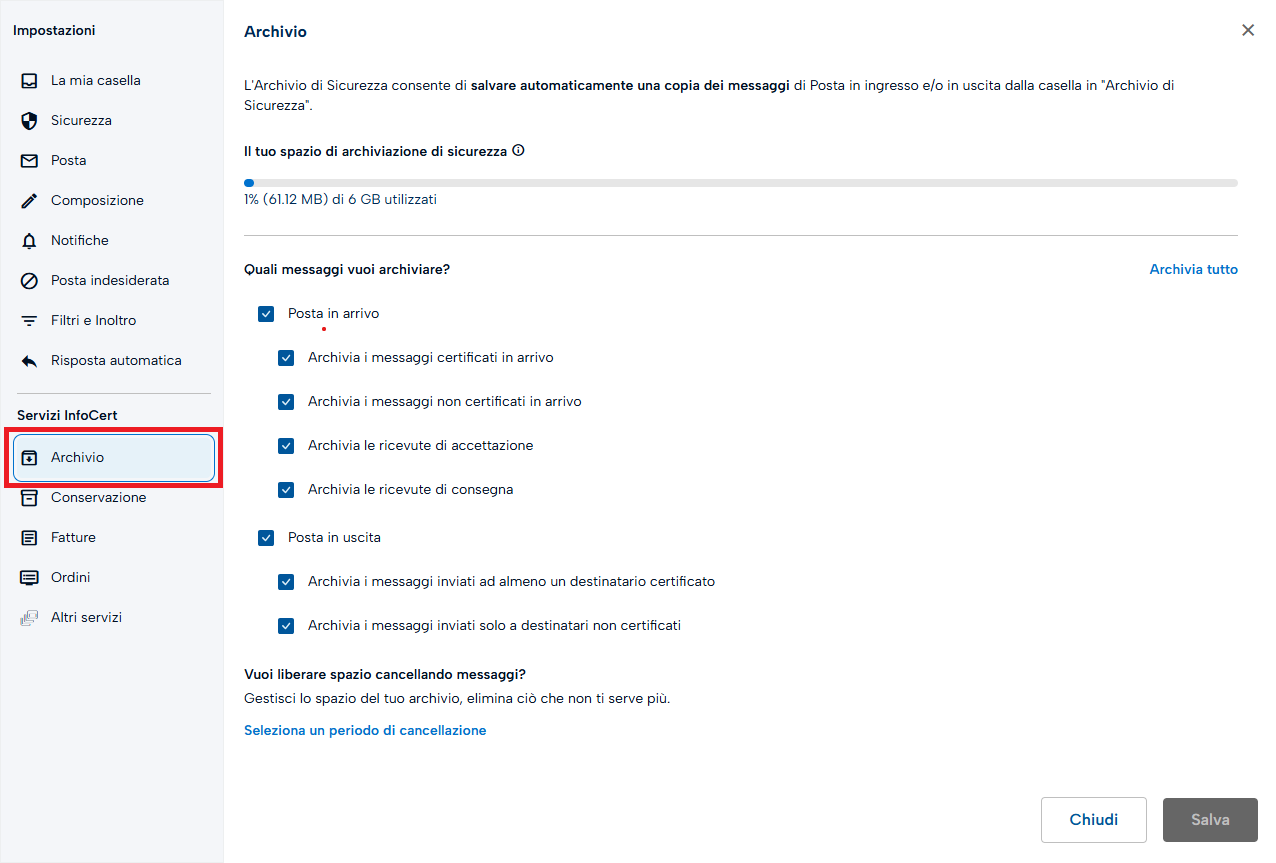
Task: Click the Posta indesiderata blocked icon
Action: pyautogui.click(x=30, y=281)
